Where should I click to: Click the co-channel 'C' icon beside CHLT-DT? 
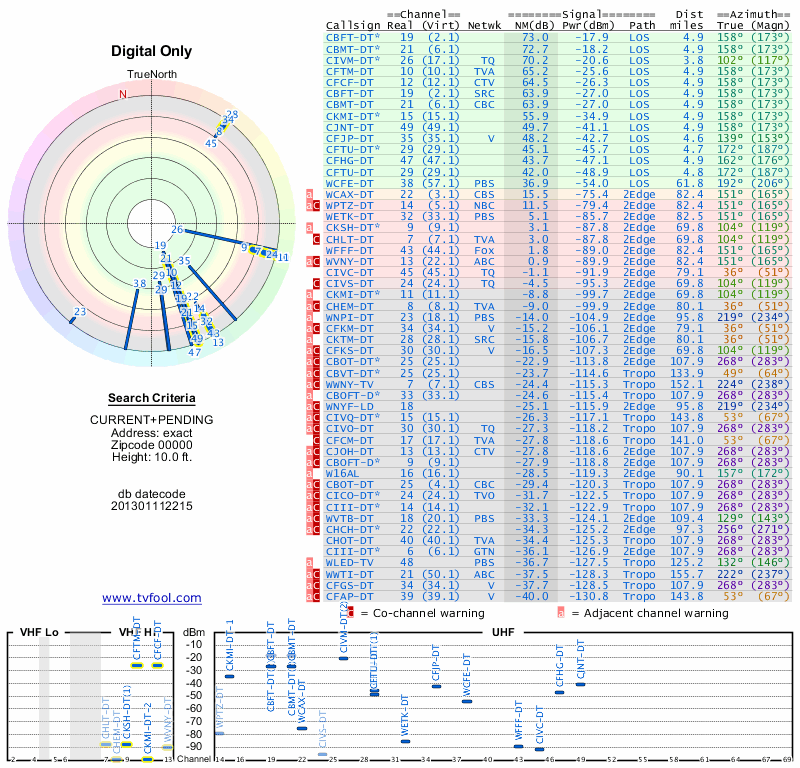[316, 239]
